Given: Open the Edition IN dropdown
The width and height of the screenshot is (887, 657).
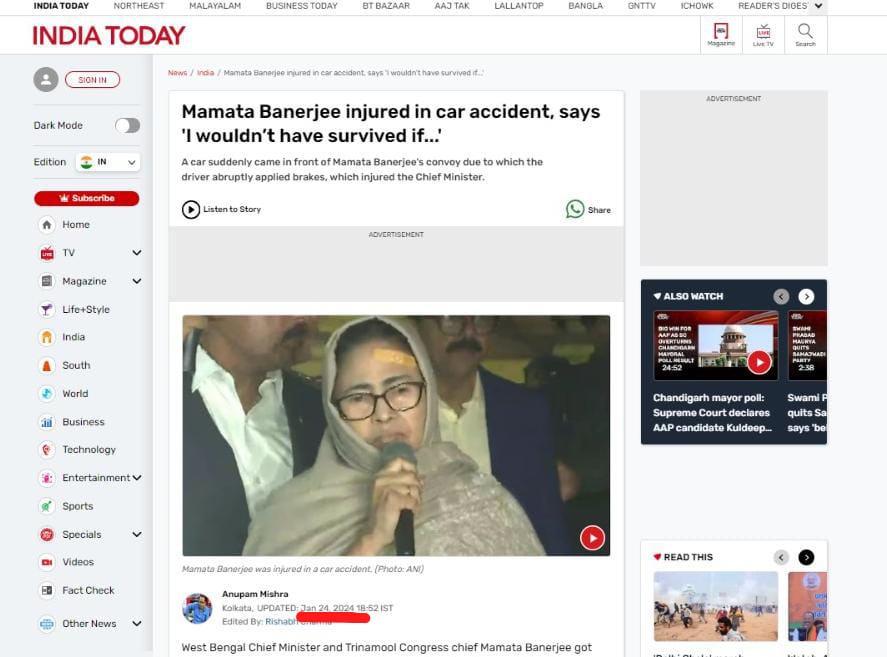Looking at the screenshot, I should click(x=108, y=162).
